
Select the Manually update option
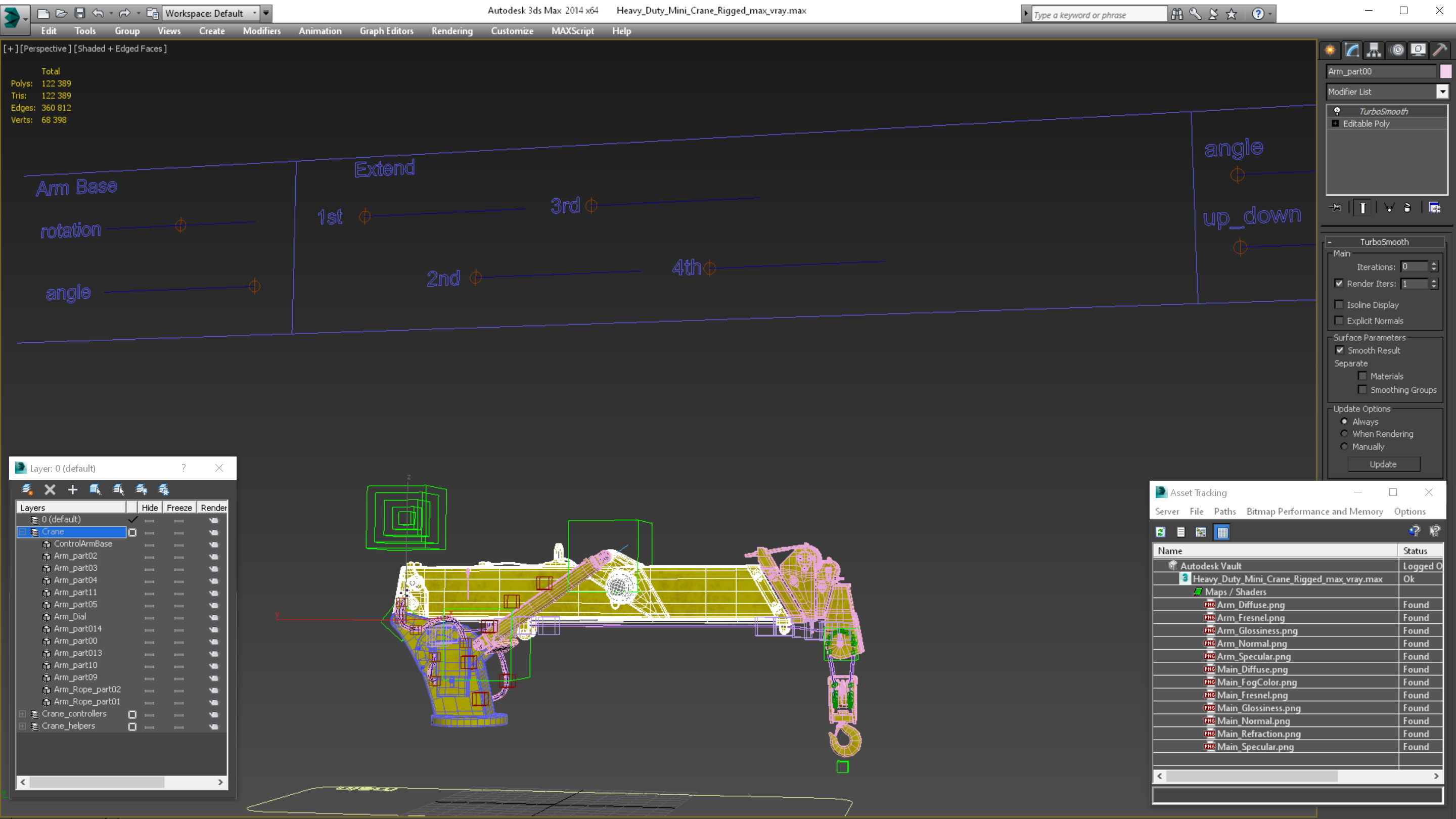[1344, 446]
